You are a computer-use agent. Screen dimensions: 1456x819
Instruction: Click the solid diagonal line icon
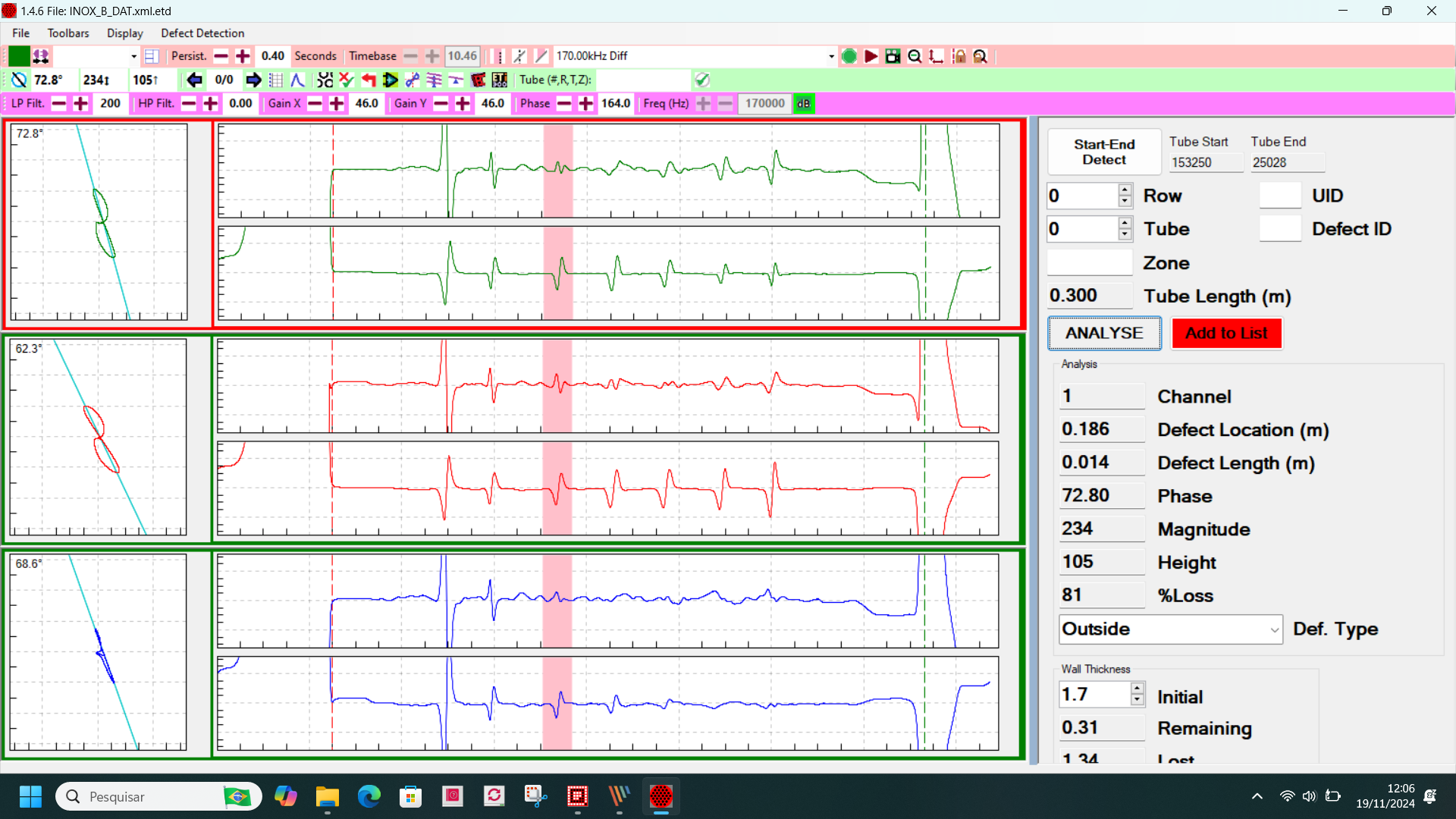coord(541,56)
